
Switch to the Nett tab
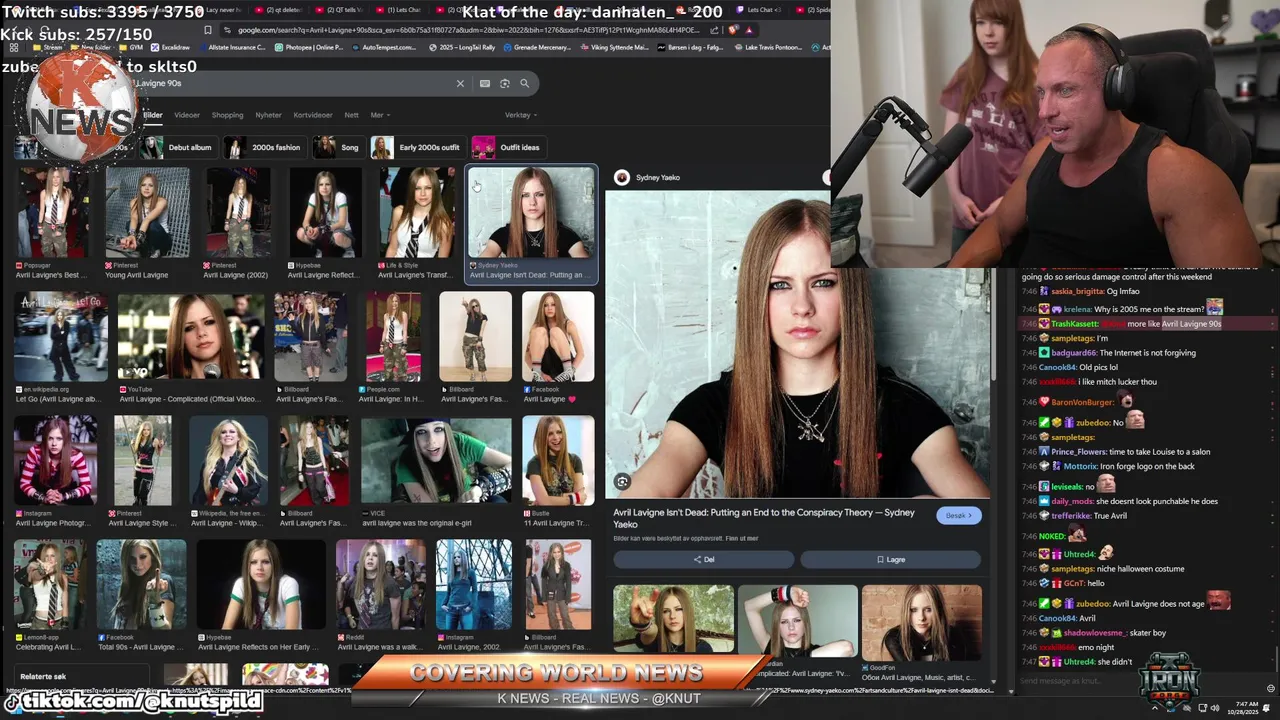click(x=351, y=115)
